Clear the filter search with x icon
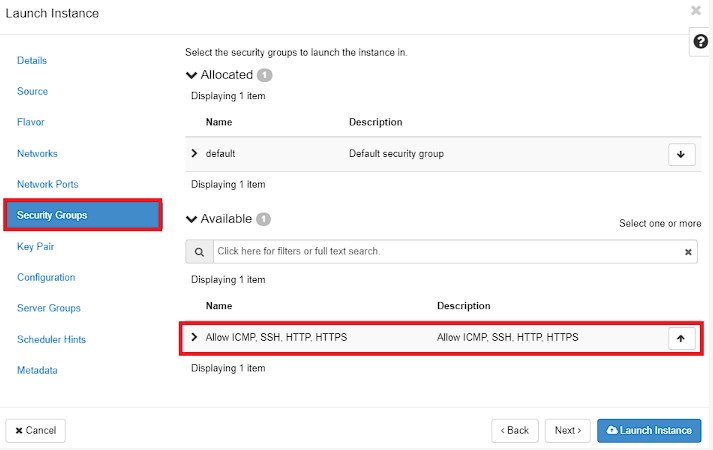713x450 pixels. [688, 252]
